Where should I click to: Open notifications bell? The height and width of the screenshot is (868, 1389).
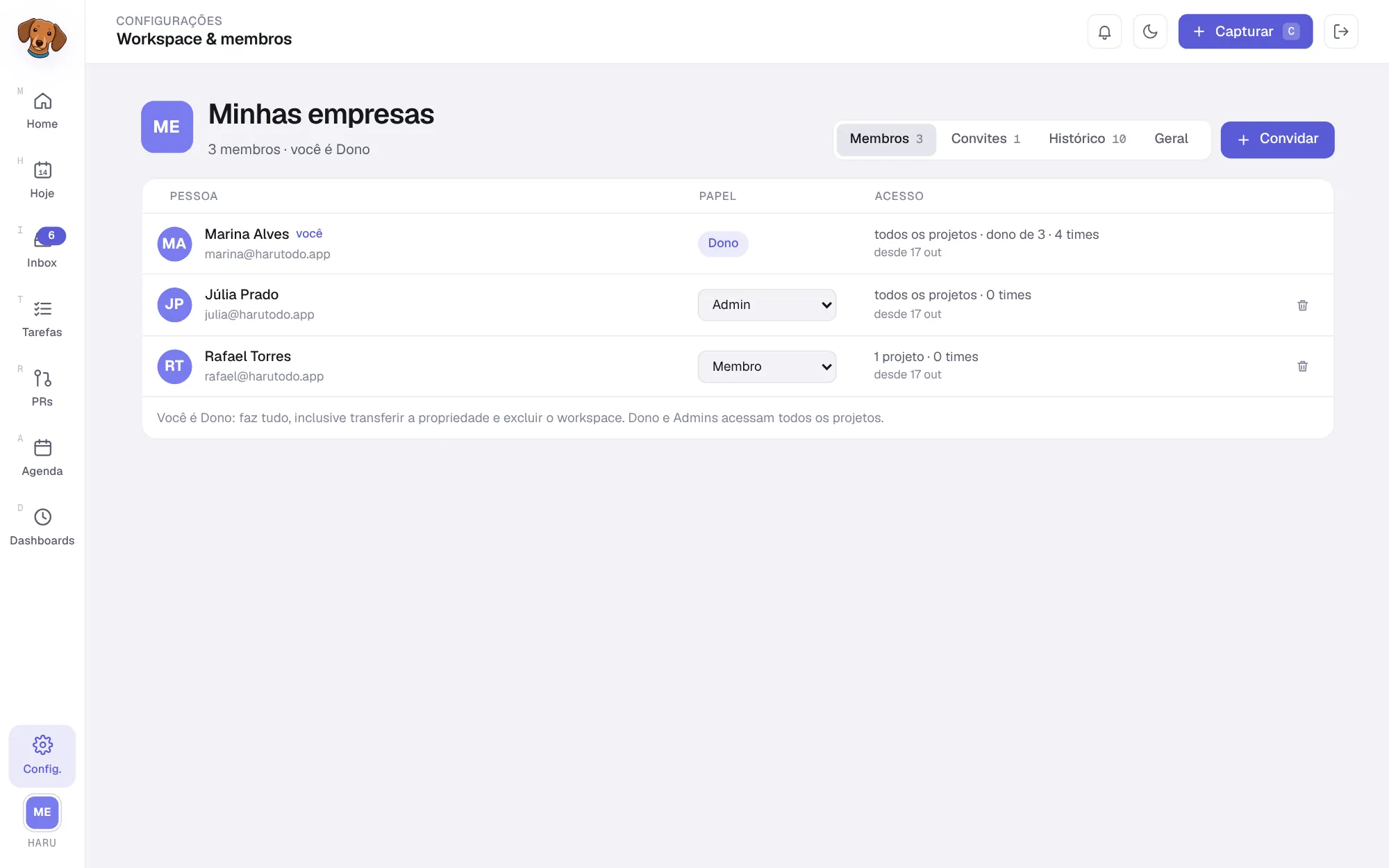tap(1104, 31)
